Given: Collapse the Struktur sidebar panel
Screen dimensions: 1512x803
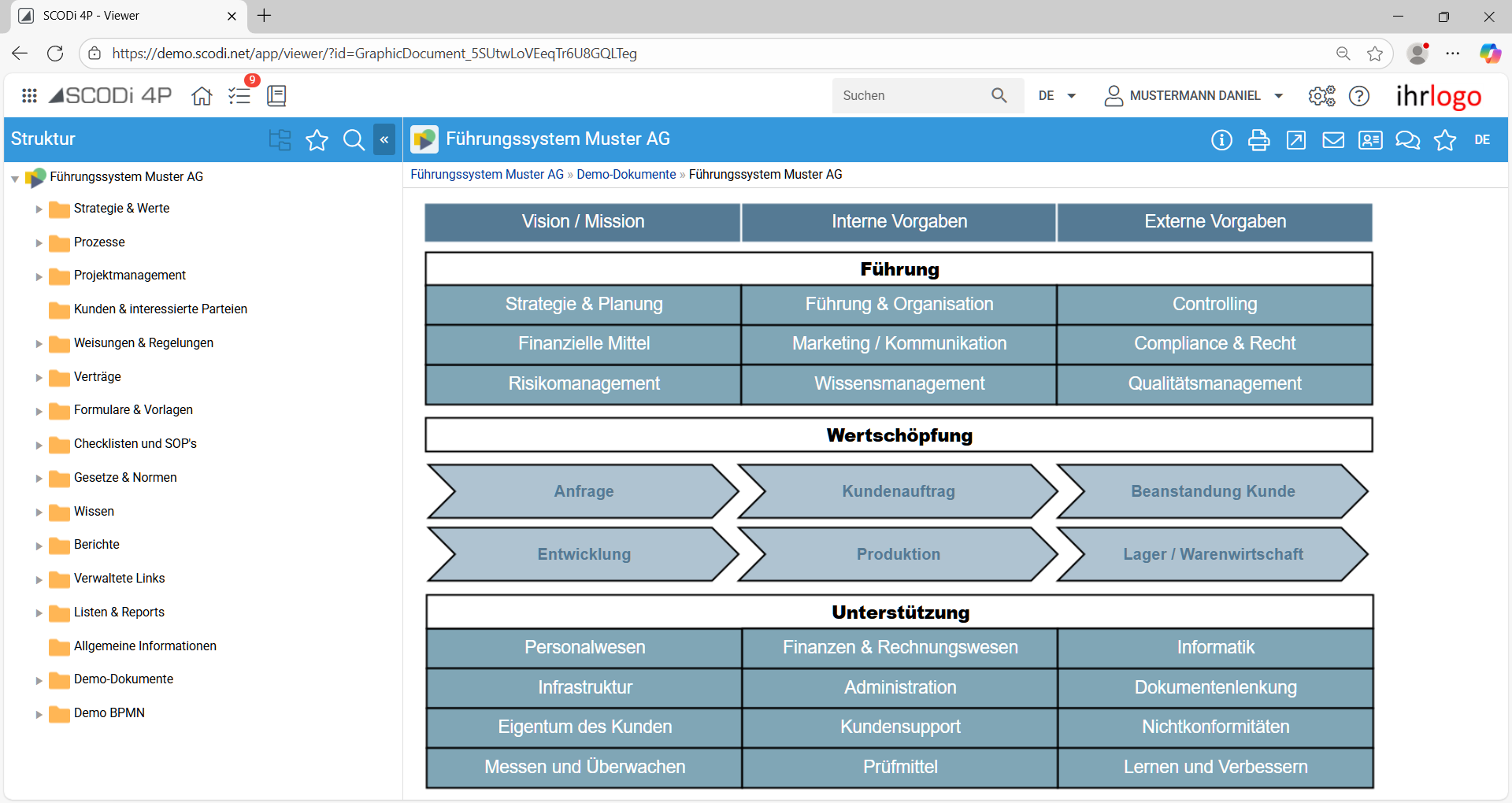Looking at the screenshot, I should (x=384, y=140).
